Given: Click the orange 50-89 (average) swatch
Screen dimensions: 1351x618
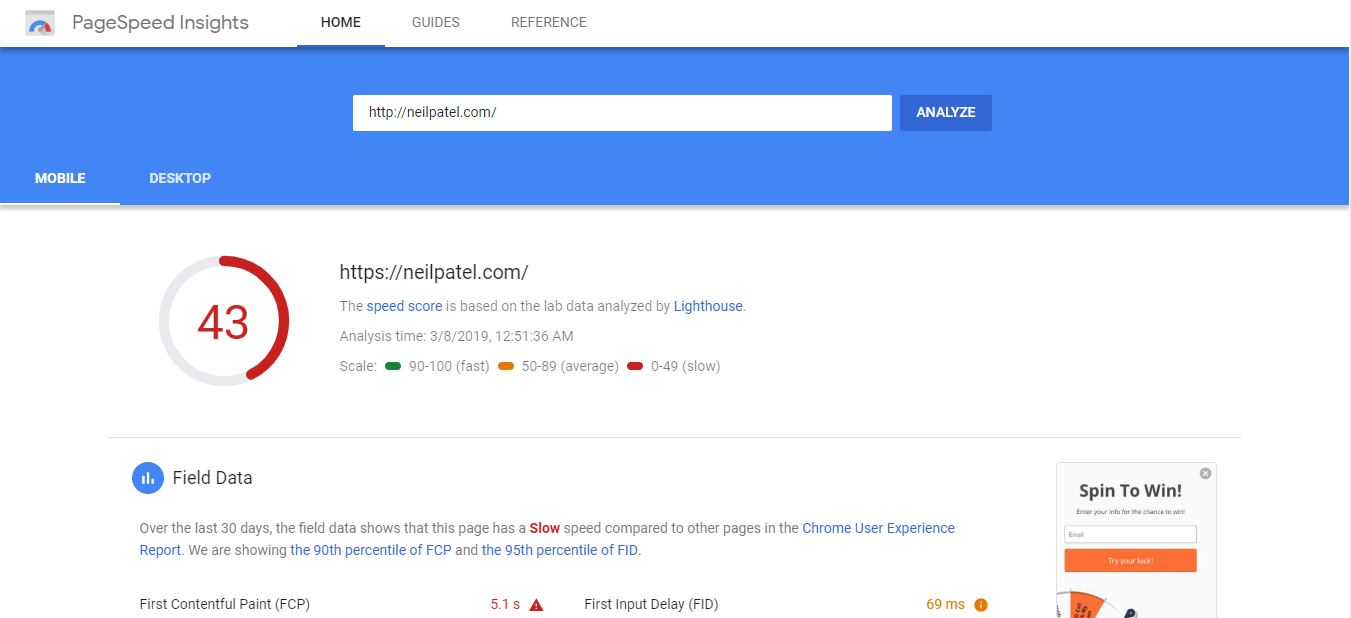Looking at the screenshot, I should tap(506, 366).
